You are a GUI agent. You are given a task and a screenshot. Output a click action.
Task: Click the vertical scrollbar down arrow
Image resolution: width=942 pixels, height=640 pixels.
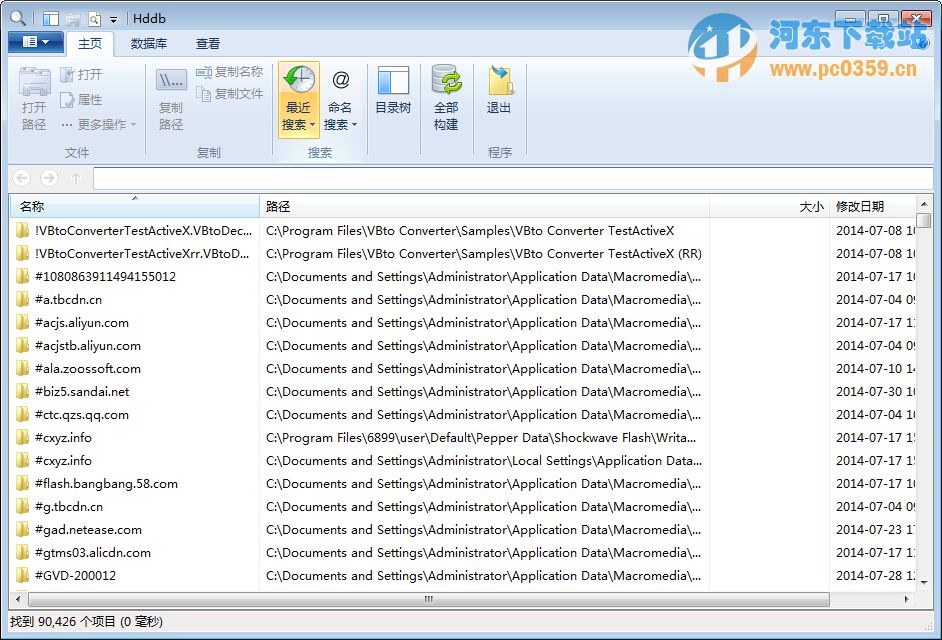point(924,582)
